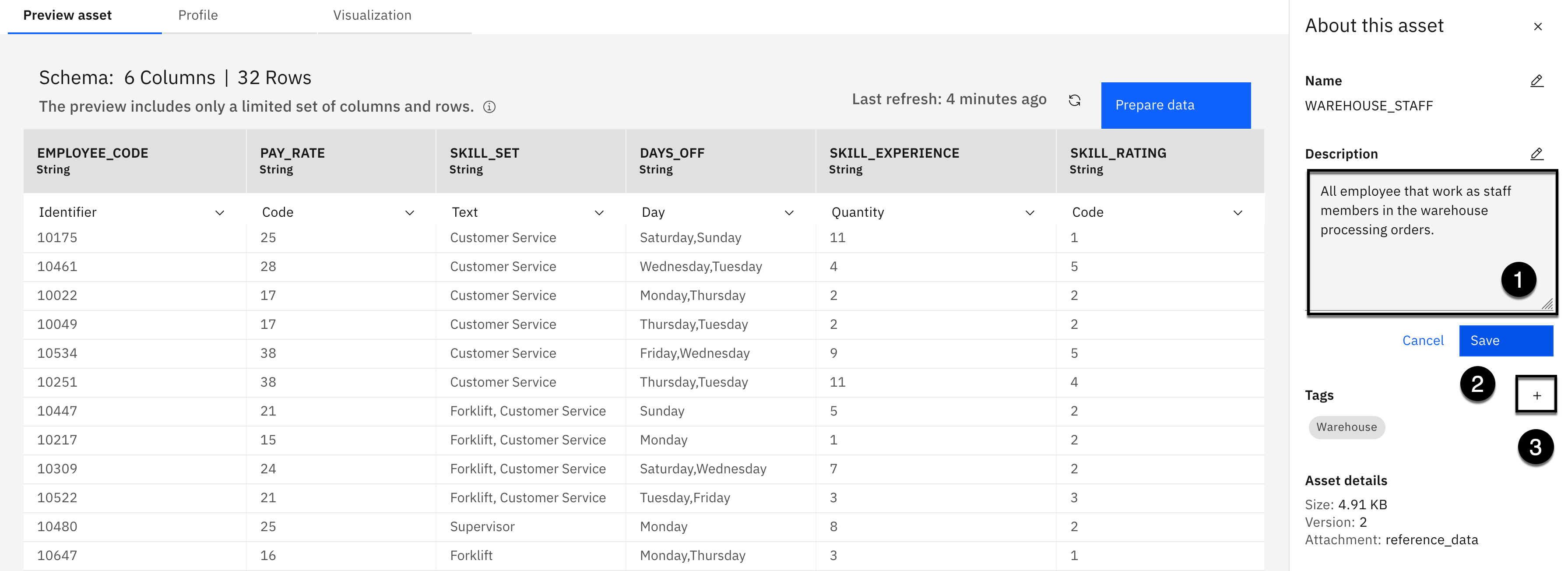Expand the Day dropdown under DAYS_OFF
Screen dimensions: 1568x571
789,212
